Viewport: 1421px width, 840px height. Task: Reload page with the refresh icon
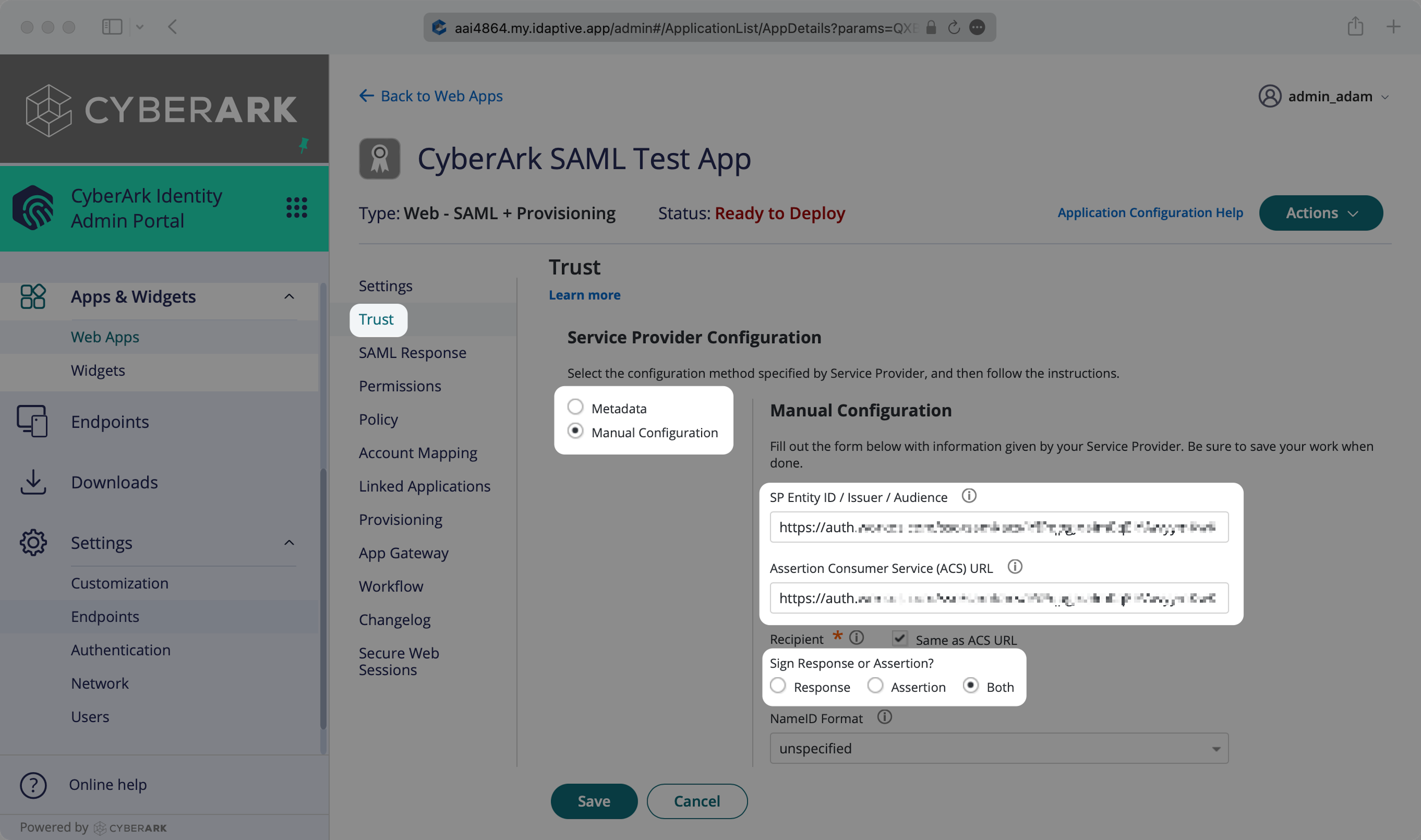(954, 27)
